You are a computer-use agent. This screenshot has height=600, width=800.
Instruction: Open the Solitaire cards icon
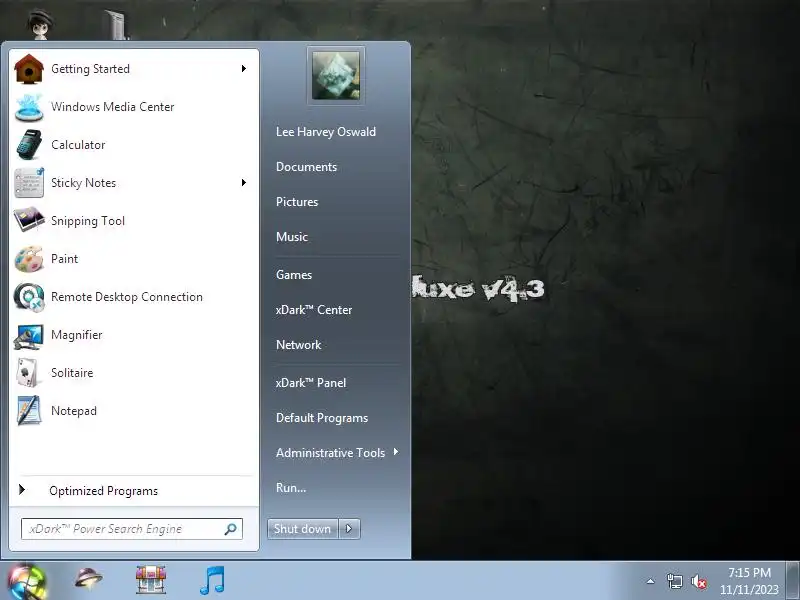tap(29, 373)
